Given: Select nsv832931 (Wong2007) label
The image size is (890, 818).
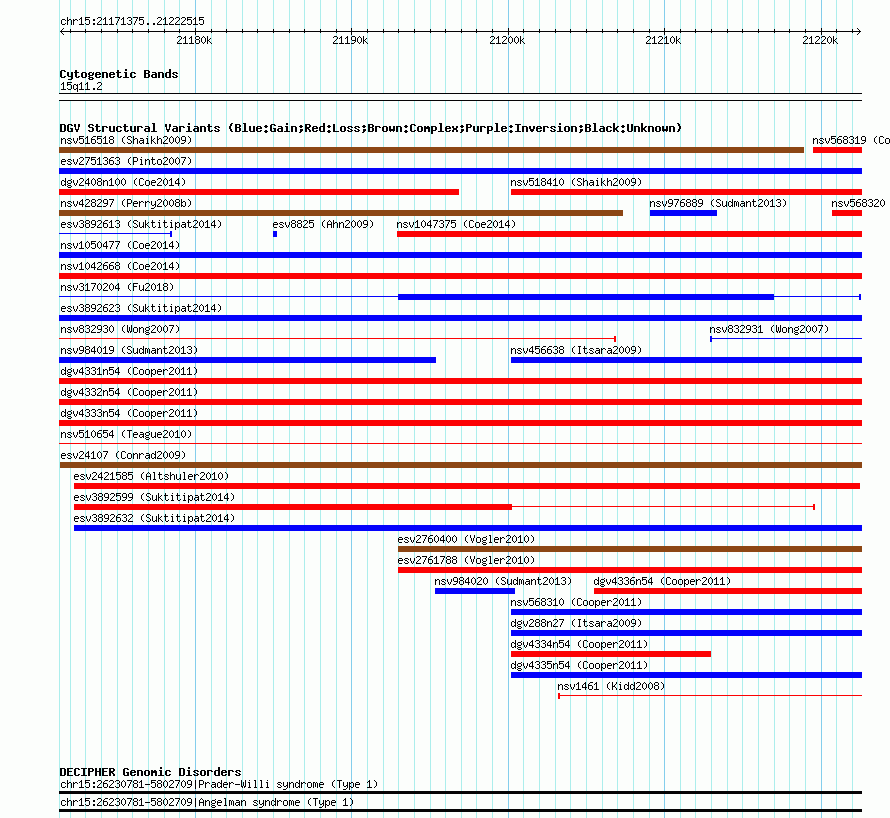Looking at the screenshot, I should (x=769, y=329).
